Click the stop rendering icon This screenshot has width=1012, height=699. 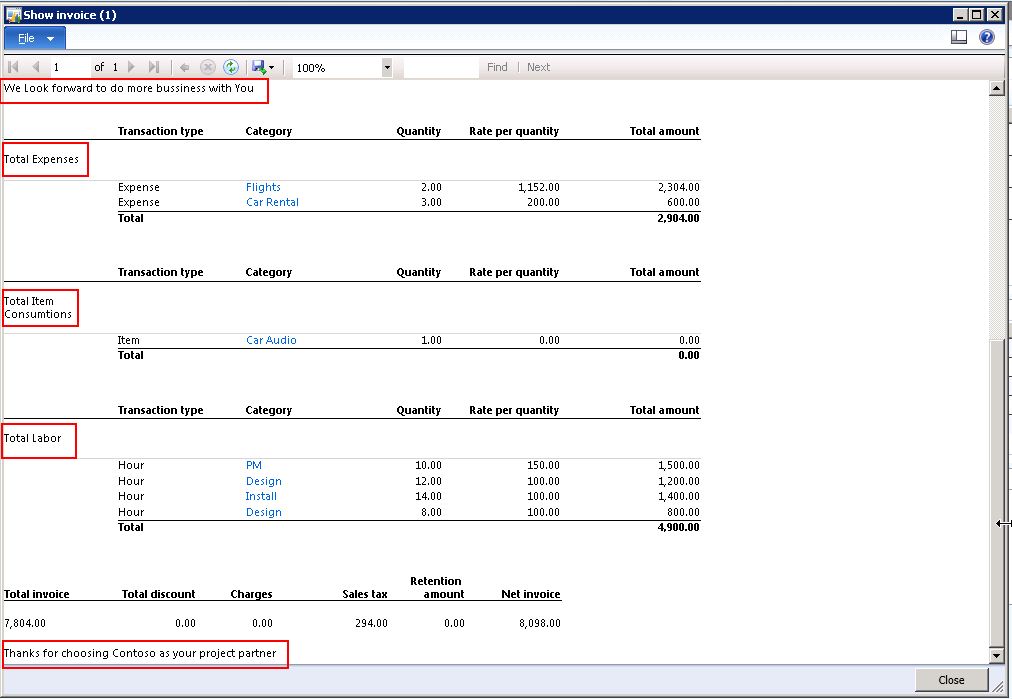click(208, 67)
